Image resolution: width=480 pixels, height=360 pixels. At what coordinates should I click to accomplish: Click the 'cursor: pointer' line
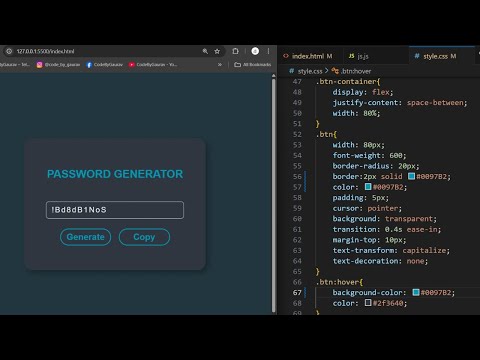click(x=367, y=208)
